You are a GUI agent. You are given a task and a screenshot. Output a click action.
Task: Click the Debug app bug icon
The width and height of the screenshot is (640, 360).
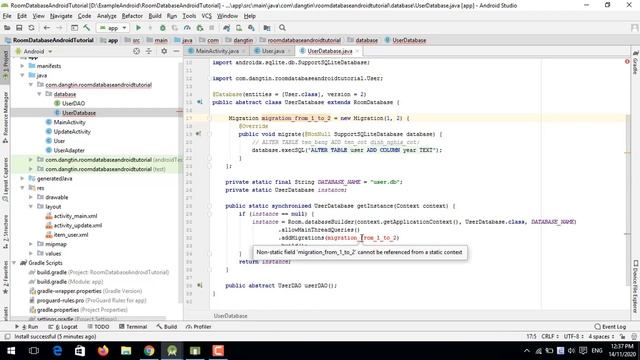click(162, 28)
